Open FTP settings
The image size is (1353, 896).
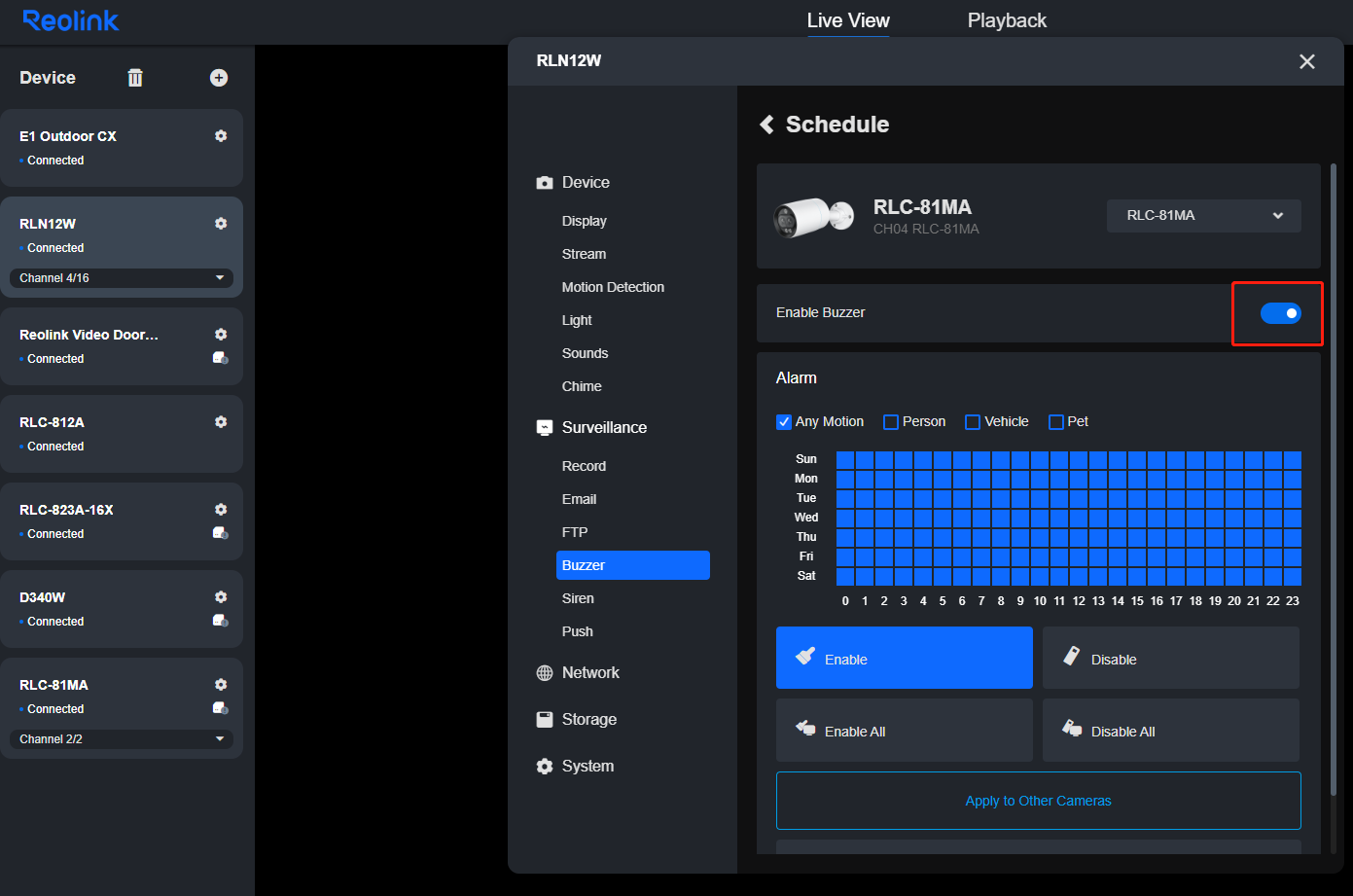(x=575, y=532)
